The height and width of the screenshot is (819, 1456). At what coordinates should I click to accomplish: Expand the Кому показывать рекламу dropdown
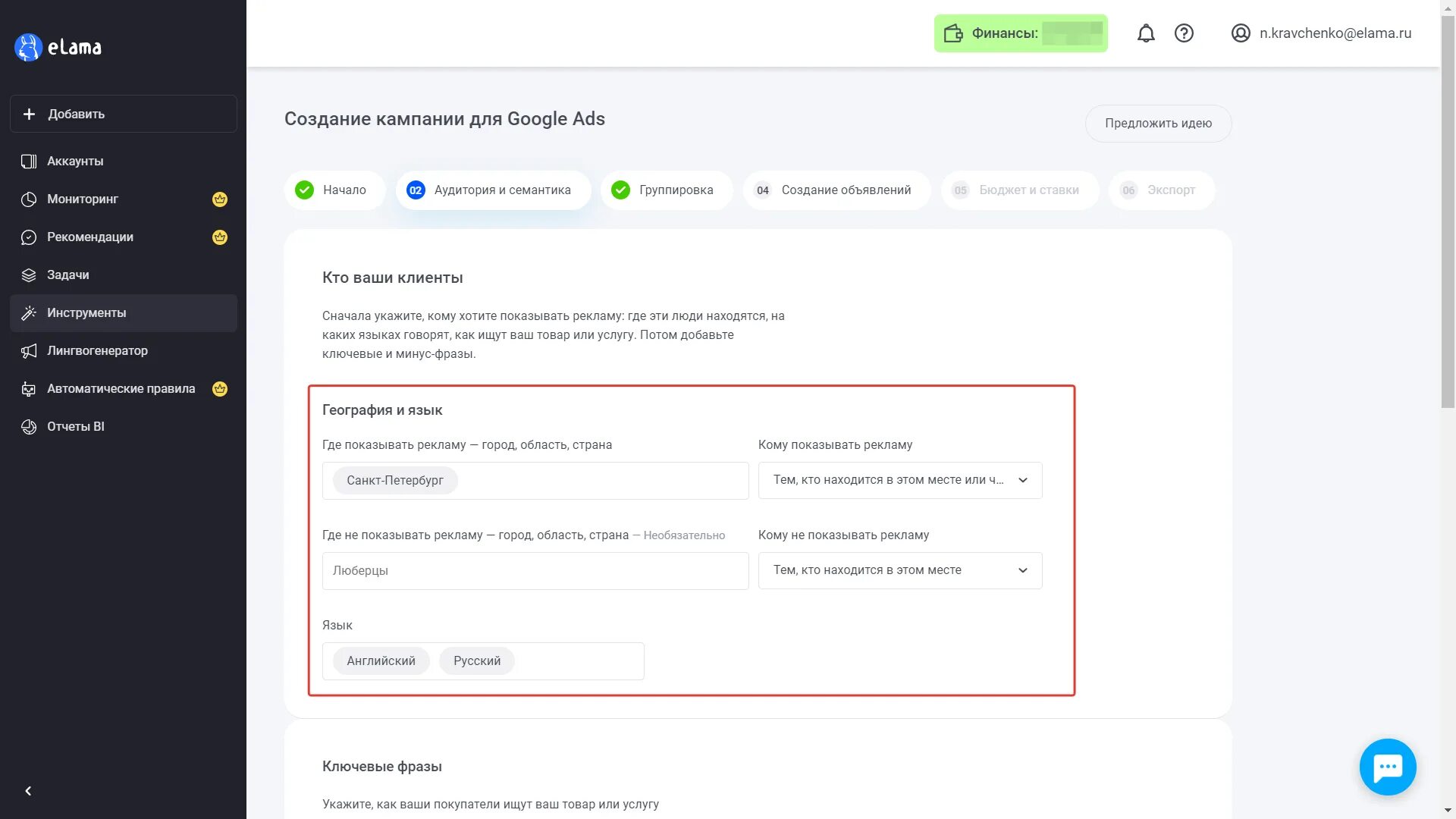(900, 480)
